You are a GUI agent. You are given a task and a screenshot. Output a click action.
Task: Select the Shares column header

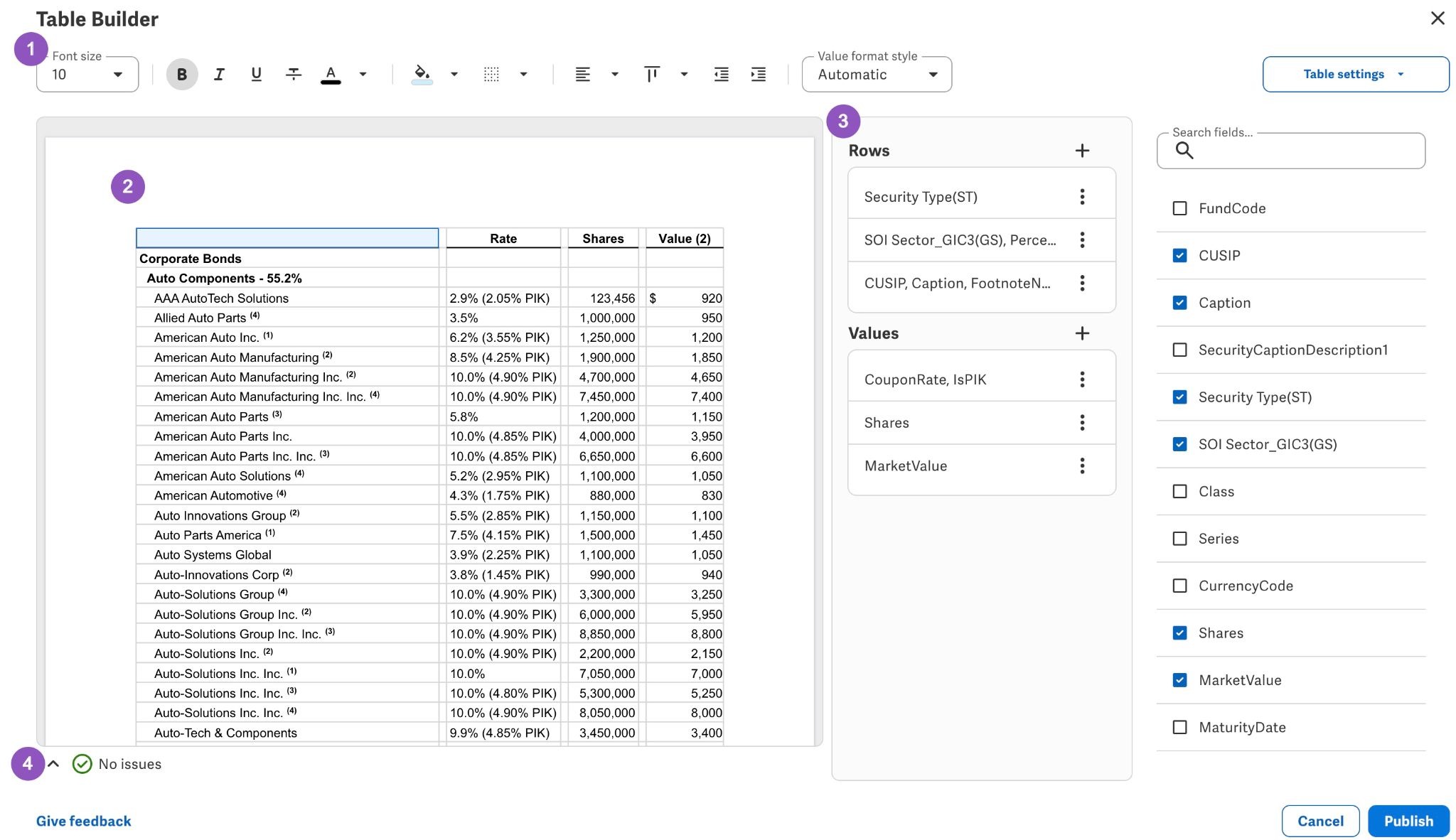(603, 239)
